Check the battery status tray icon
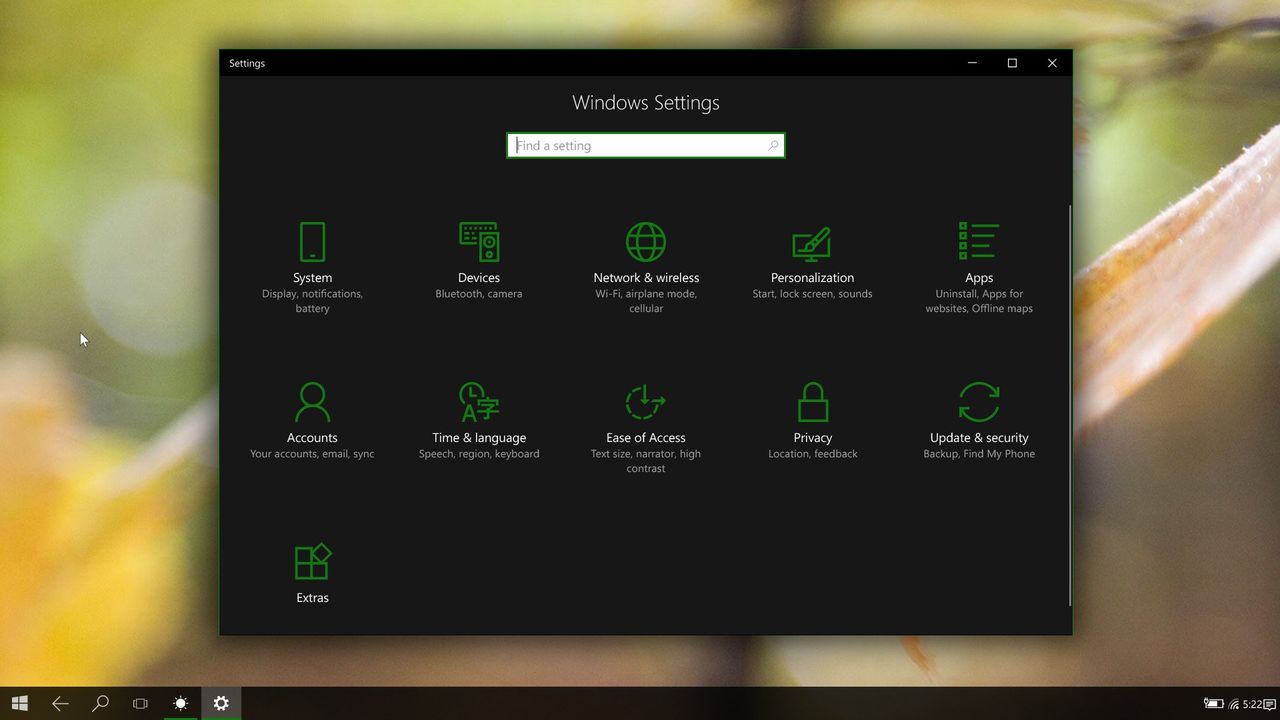The image size is (1280, 720). coord(1213,704)
